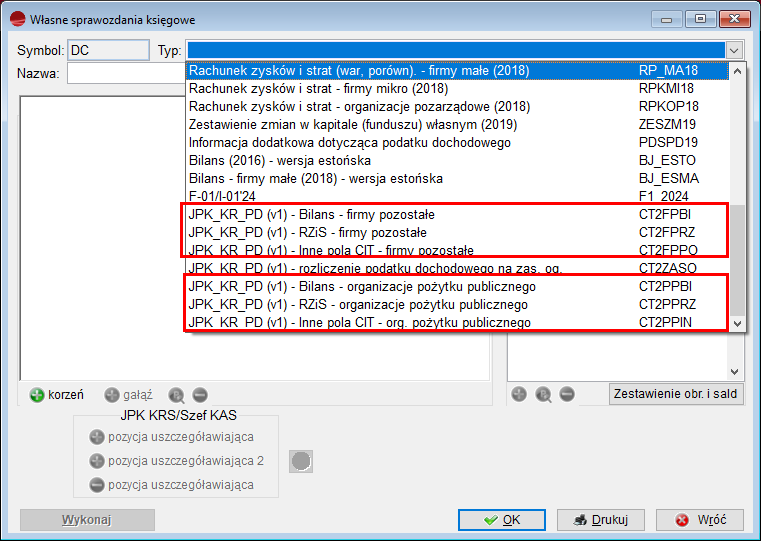Click the minus icon under right panel

point(567,395)
